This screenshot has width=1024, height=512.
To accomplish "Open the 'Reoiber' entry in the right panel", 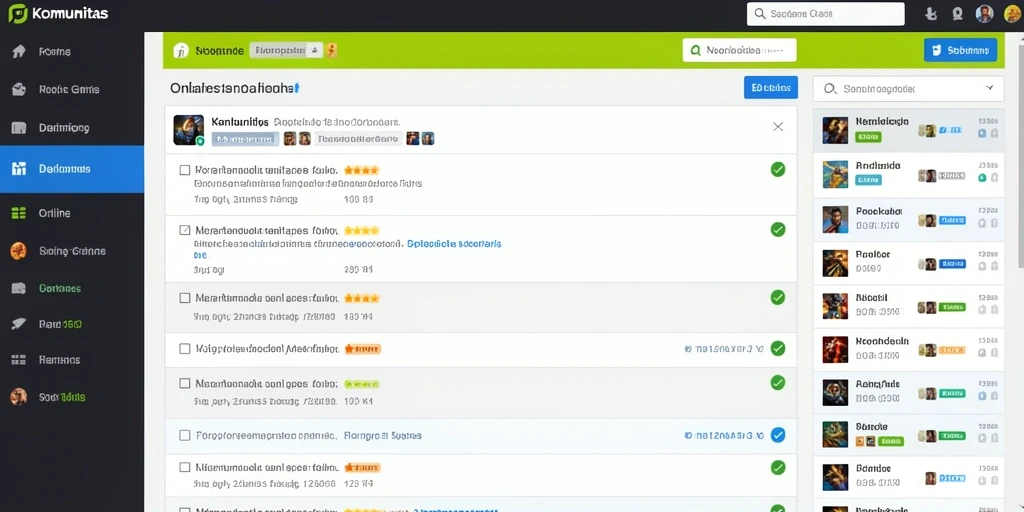I will (x=908, y=263).
